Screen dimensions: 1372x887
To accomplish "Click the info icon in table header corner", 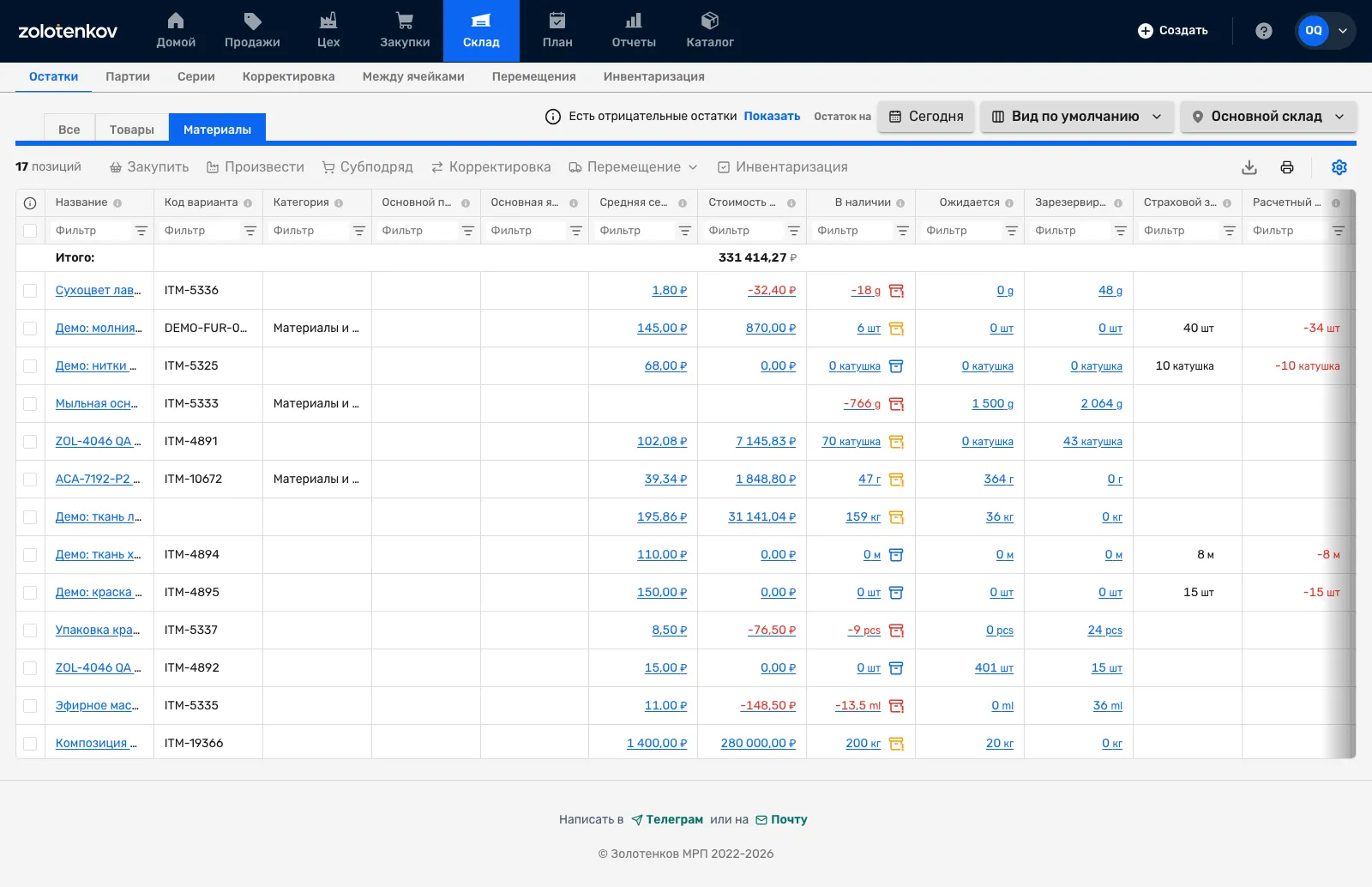I will pyautogui.click(x=30, y=203).
